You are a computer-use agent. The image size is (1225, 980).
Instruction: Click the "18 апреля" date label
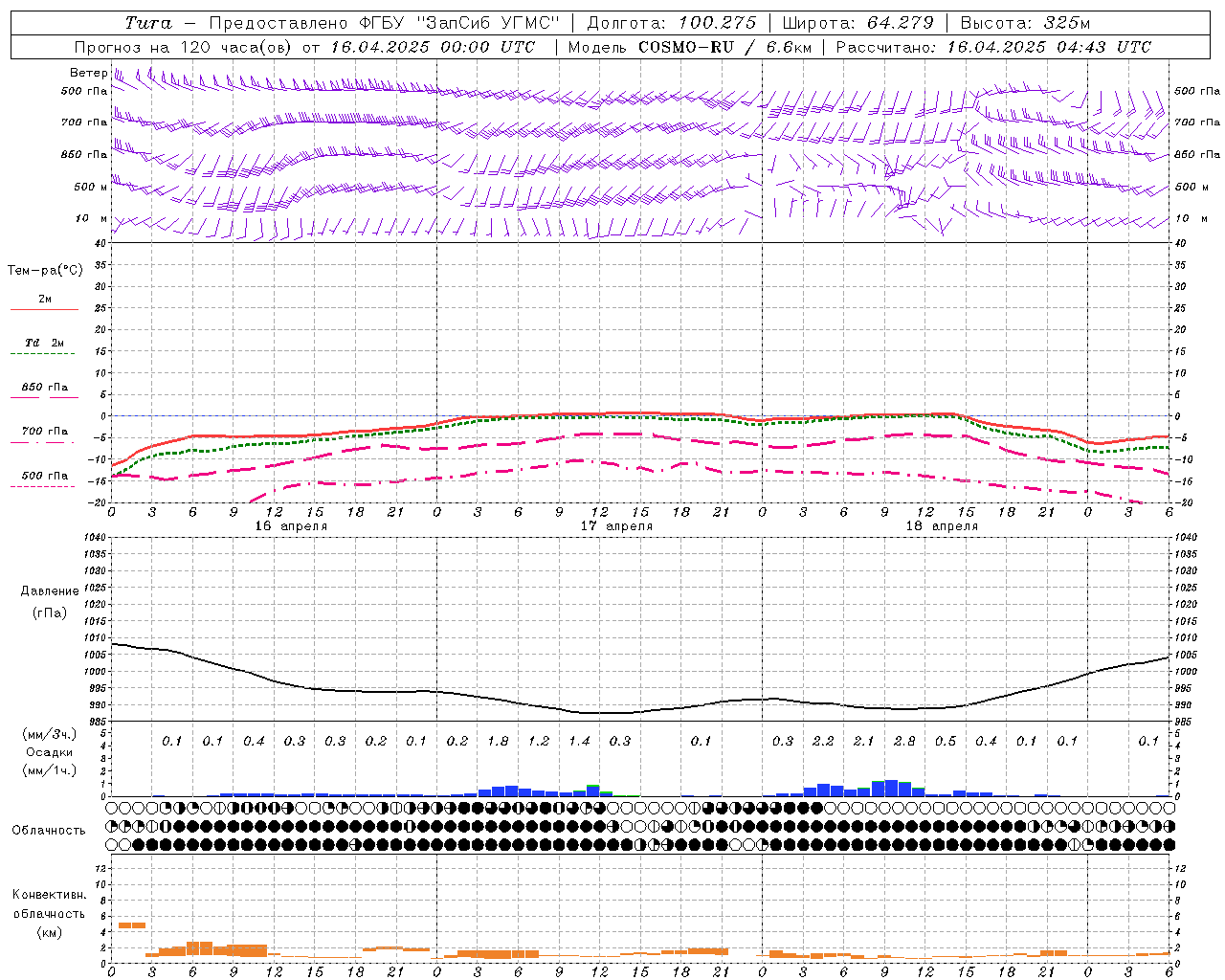[942, 526]
